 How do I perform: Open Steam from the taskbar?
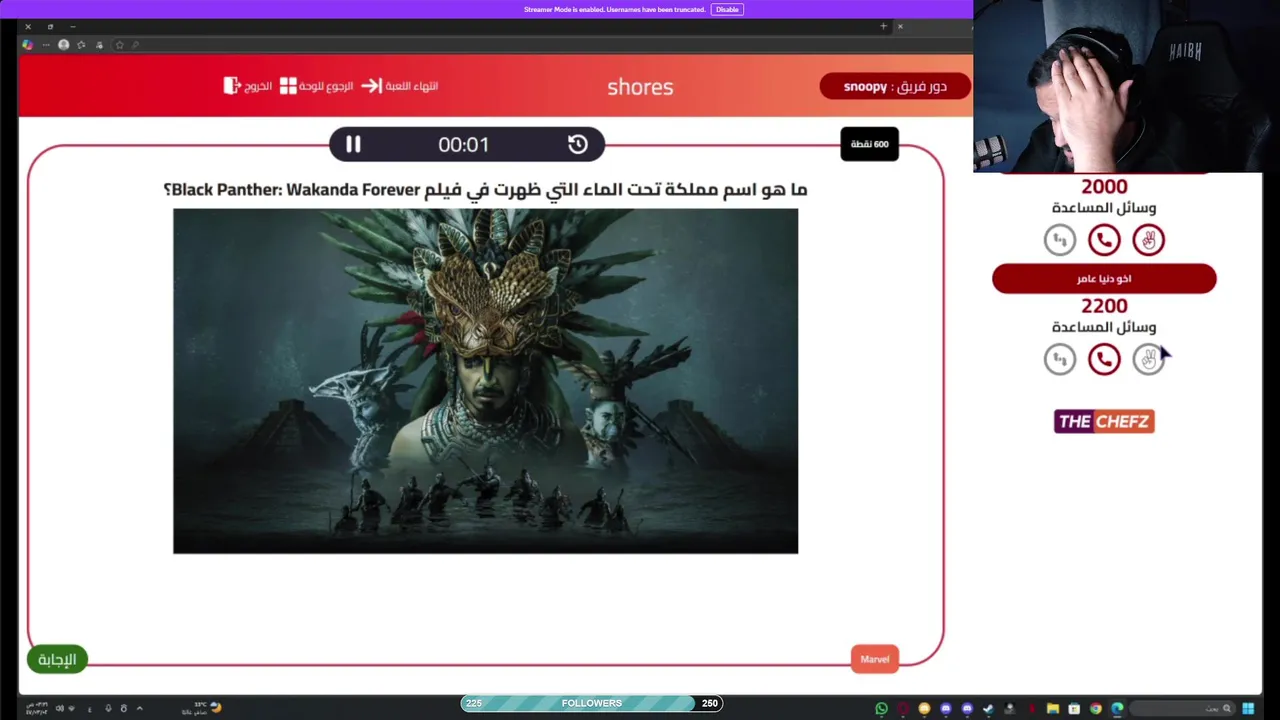(988, 708)
